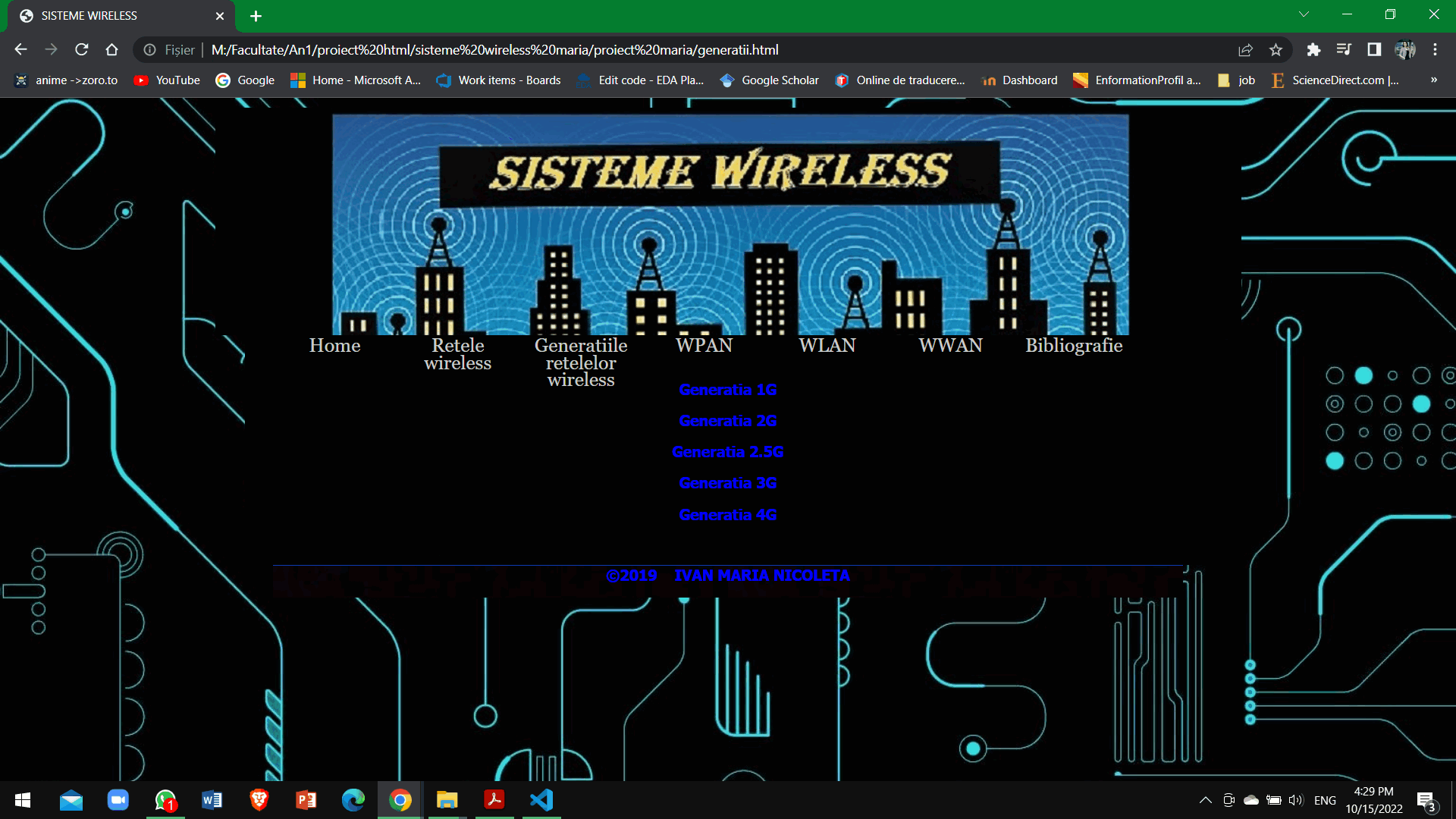Close the SISTEME WIRELESS tab
Viewport: 1456px width, 819px height.
click(220, 16)
